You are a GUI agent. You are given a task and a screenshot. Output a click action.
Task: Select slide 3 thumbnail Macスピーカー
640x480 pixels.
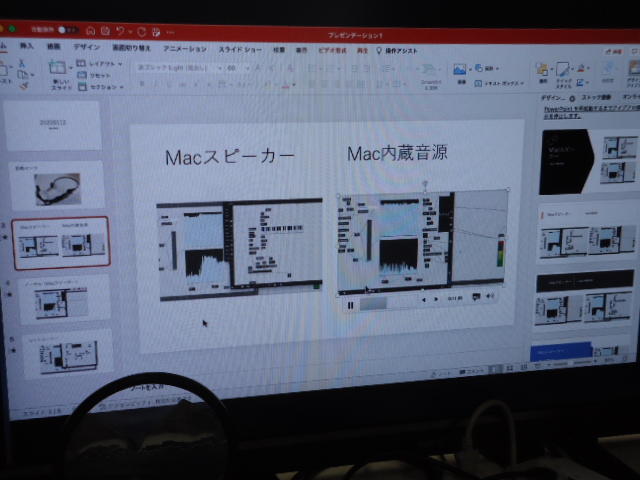61,243
